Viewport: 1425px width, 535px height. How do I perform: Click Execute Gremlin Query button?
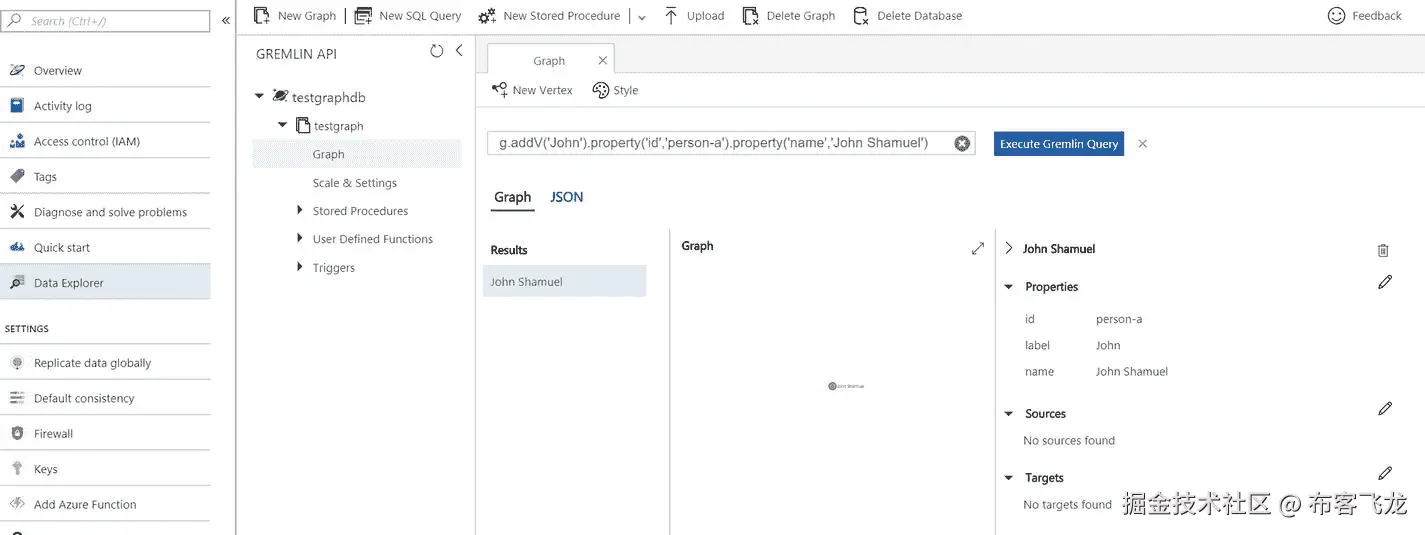[1059, 143]
